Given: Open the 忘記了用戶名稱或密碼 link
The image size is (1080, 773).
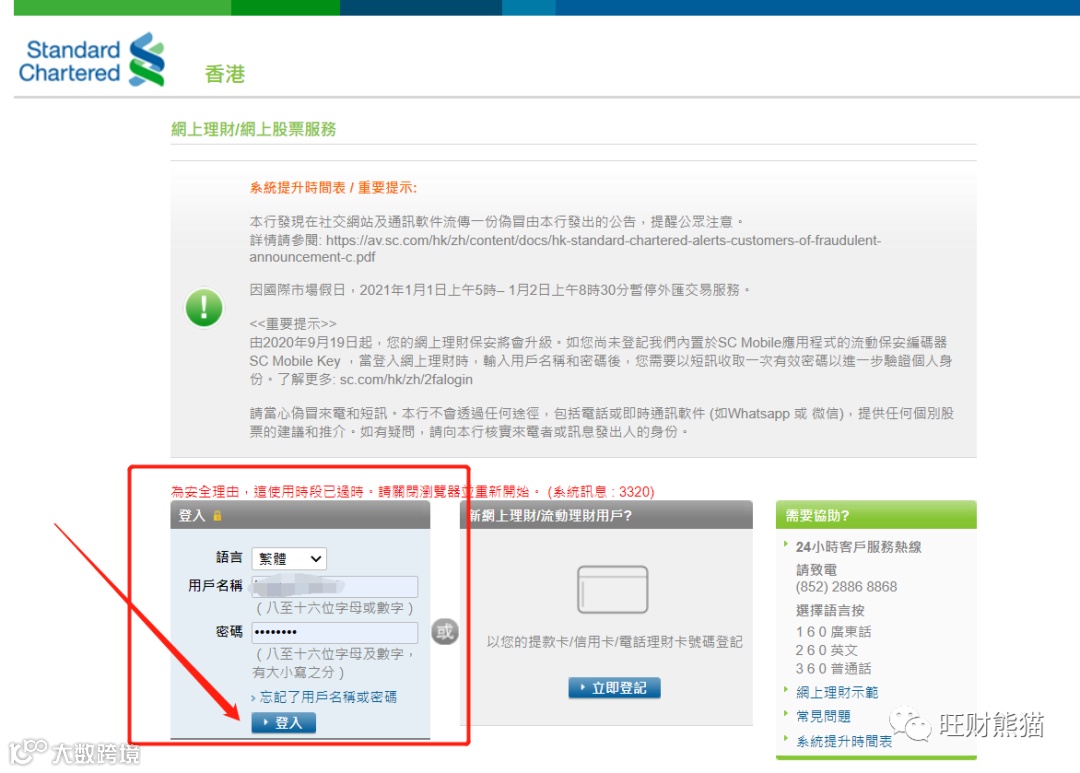Looking at the screenshot, I should (x=328, y=697).
